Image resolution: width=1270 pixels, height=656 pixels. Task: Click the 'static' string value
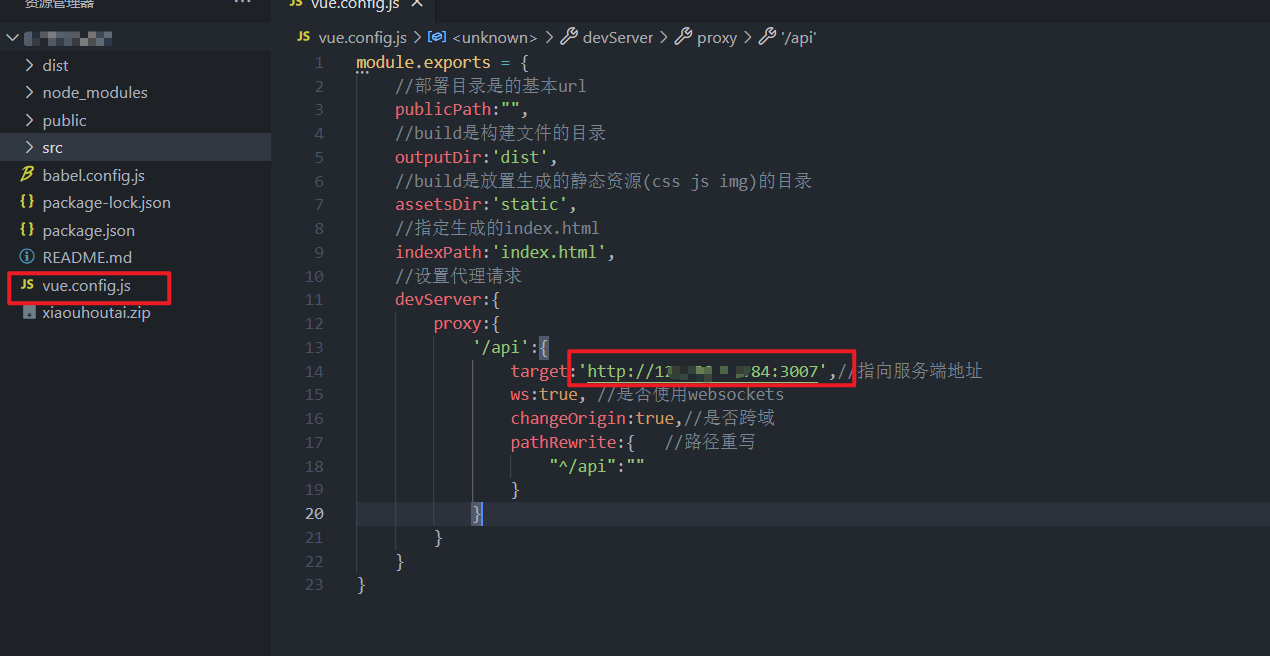coord(529,205)
